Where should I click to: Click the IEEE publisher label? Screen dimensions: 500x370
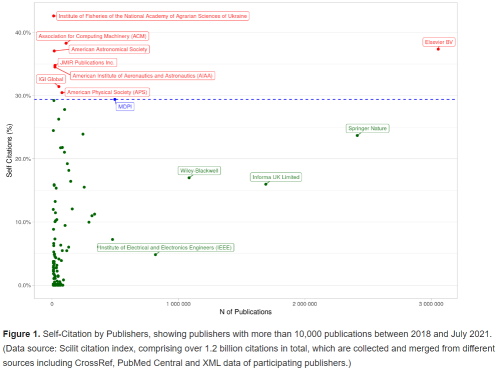tap(166, 248)
